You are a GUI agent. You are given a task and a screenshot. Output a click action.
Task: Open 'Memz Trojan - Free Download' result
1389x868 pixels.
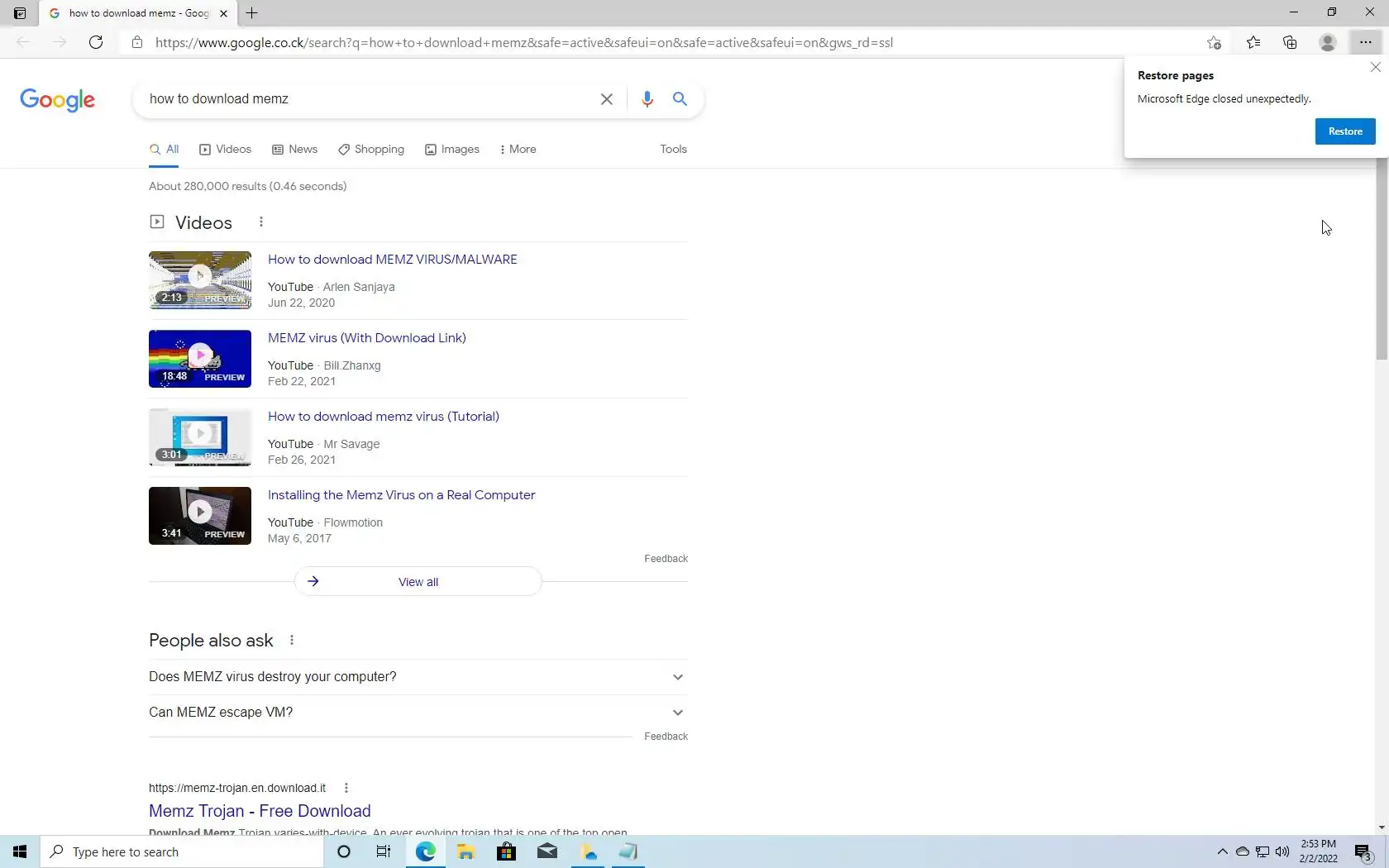(260, 812)
